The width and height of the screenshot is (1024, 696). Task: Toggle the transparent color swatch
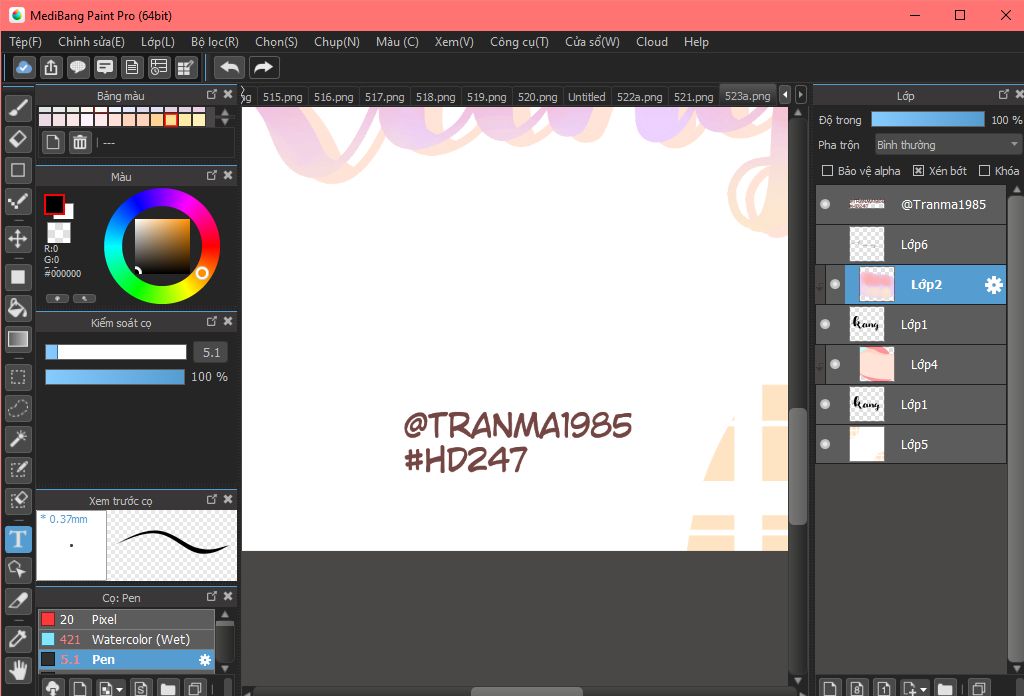tap(59, 232)
